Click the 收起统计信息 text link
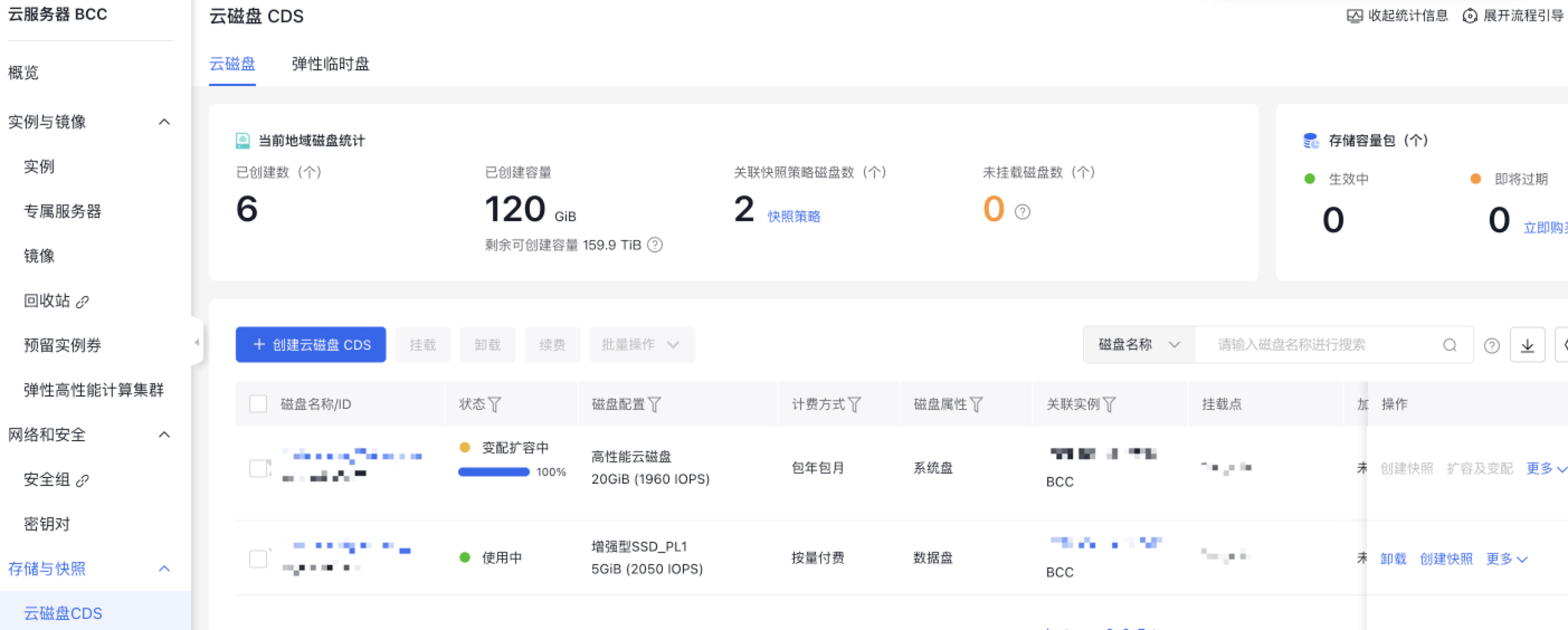Image resolution: width=1568 pixels, height=630 pixels. (x=1408, y=16)
